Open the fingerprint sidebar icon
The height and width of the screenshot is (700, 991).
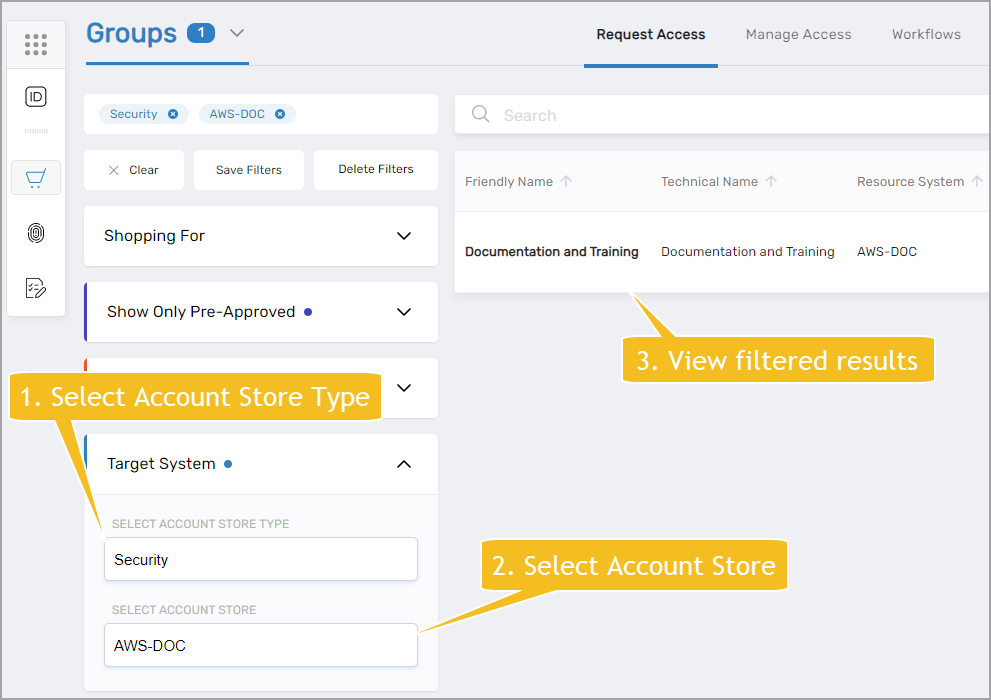(x=36, y=234)
